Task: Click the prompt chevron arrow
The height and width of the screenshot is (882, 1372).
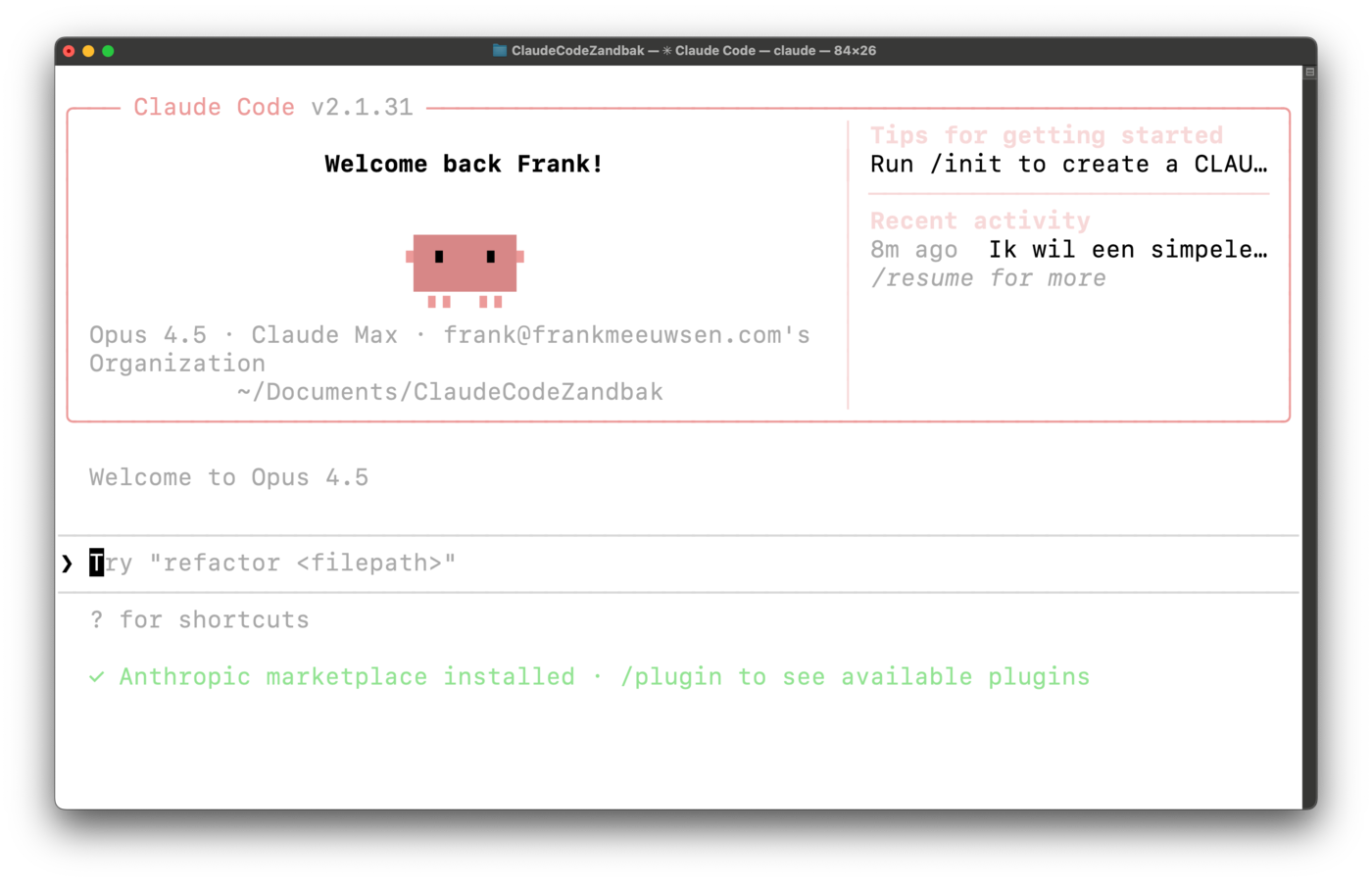Action: [67, 563]
